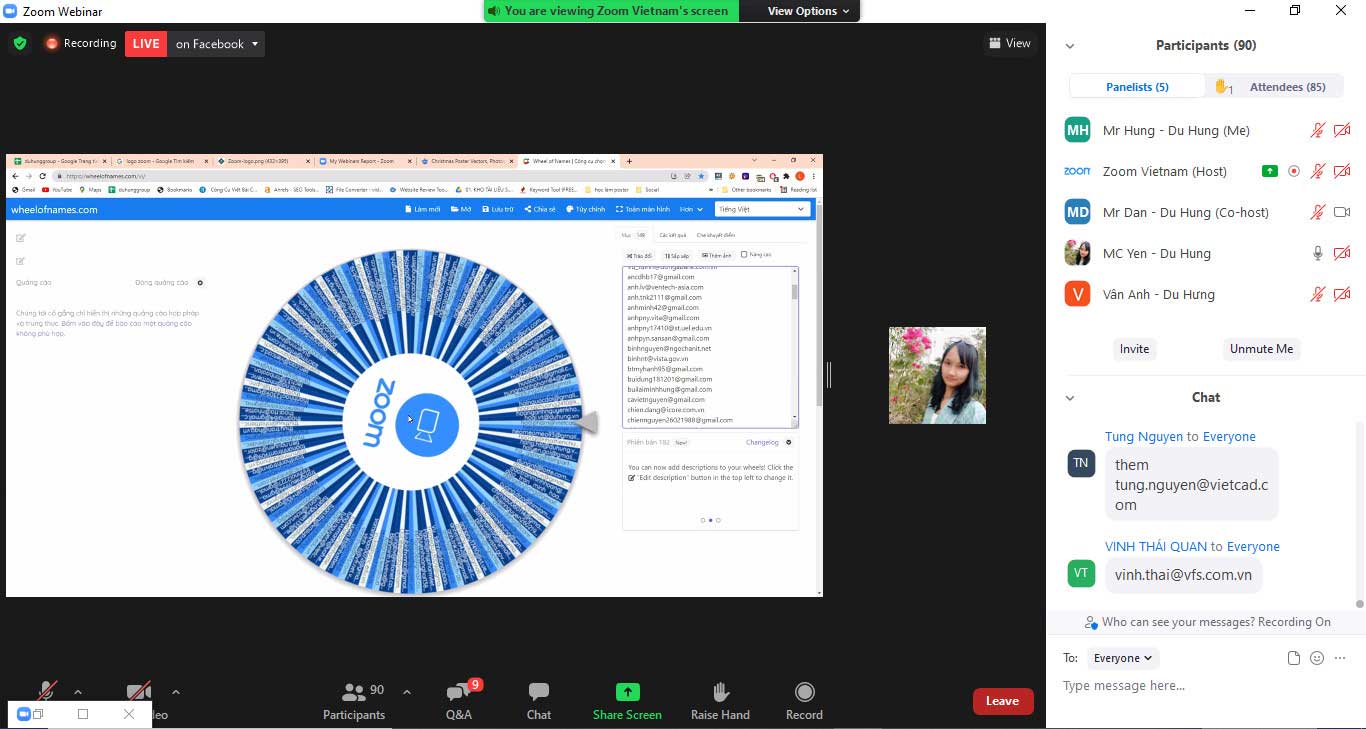This screenshot has height=729, width=1366.
Task: Collapse the Participants section chevron
Action: click(1070, 45)
